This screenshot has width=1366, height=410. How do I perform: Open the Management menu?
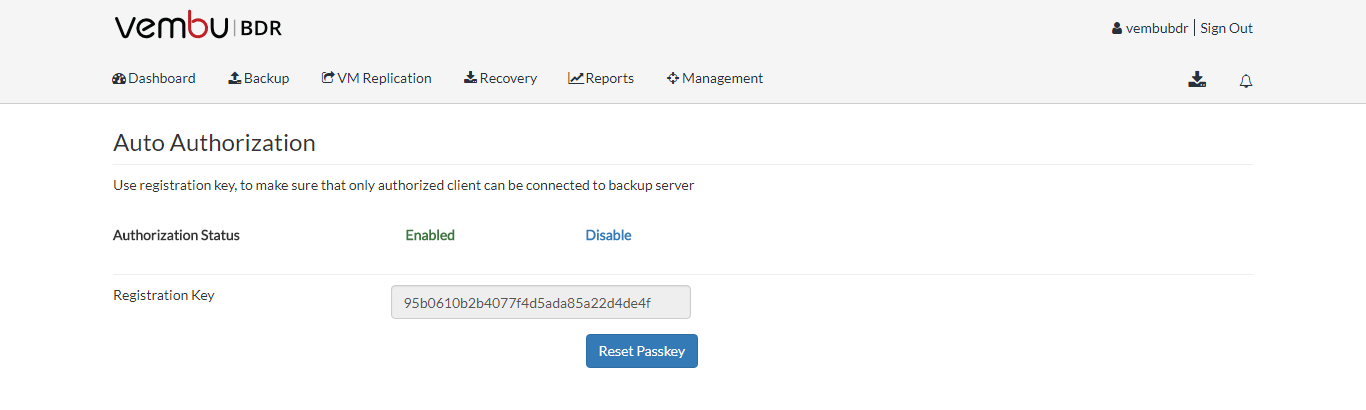[715, 78]
